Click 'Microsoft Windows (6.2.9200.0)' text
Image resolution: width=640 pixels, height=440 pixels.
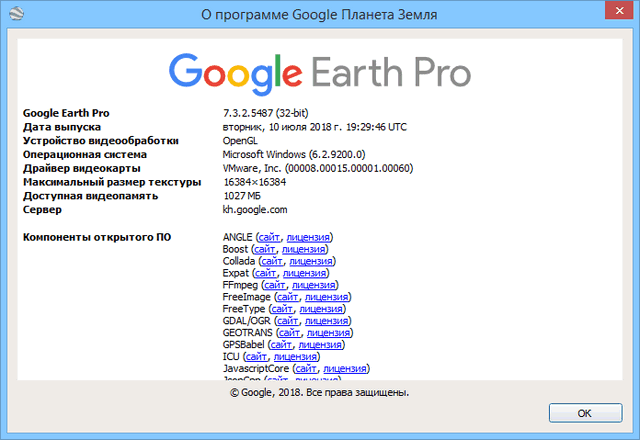(x=294, y=154)
